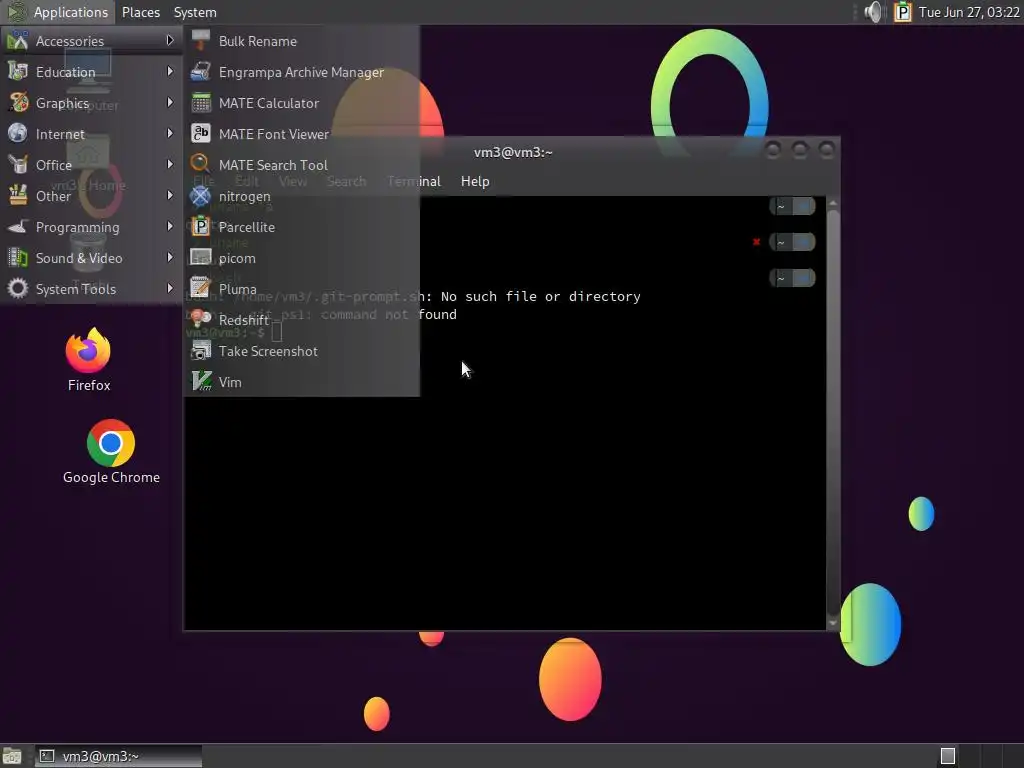Expand the Graphics submenu arrow
Viewport: 1024px width, 768px height.
(170, 103)
